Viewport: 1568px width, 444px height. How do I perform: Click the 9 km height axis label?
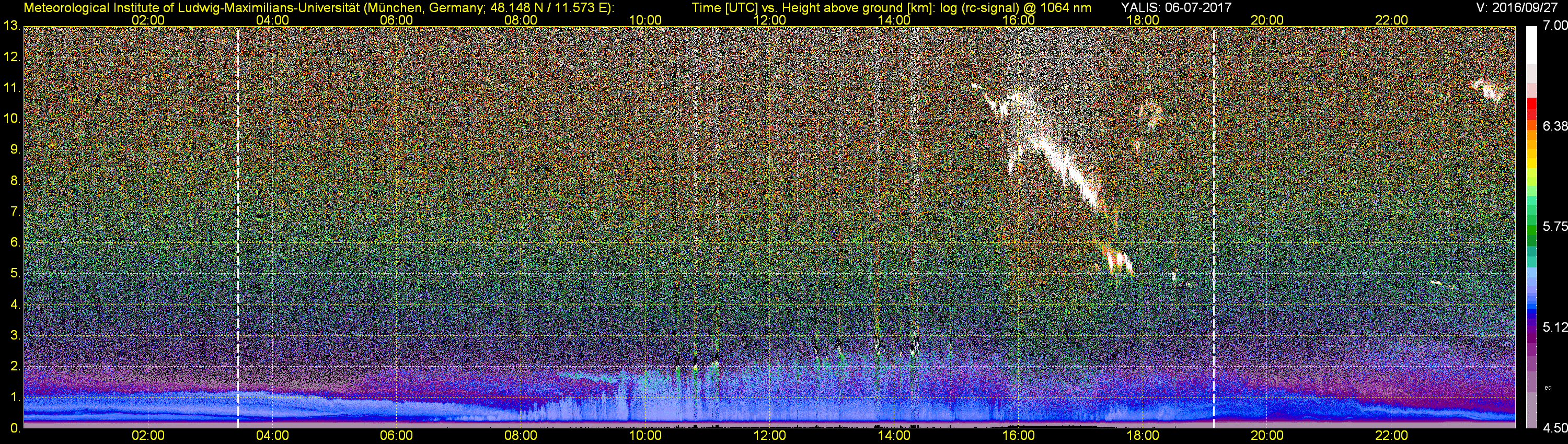point(15,149)
